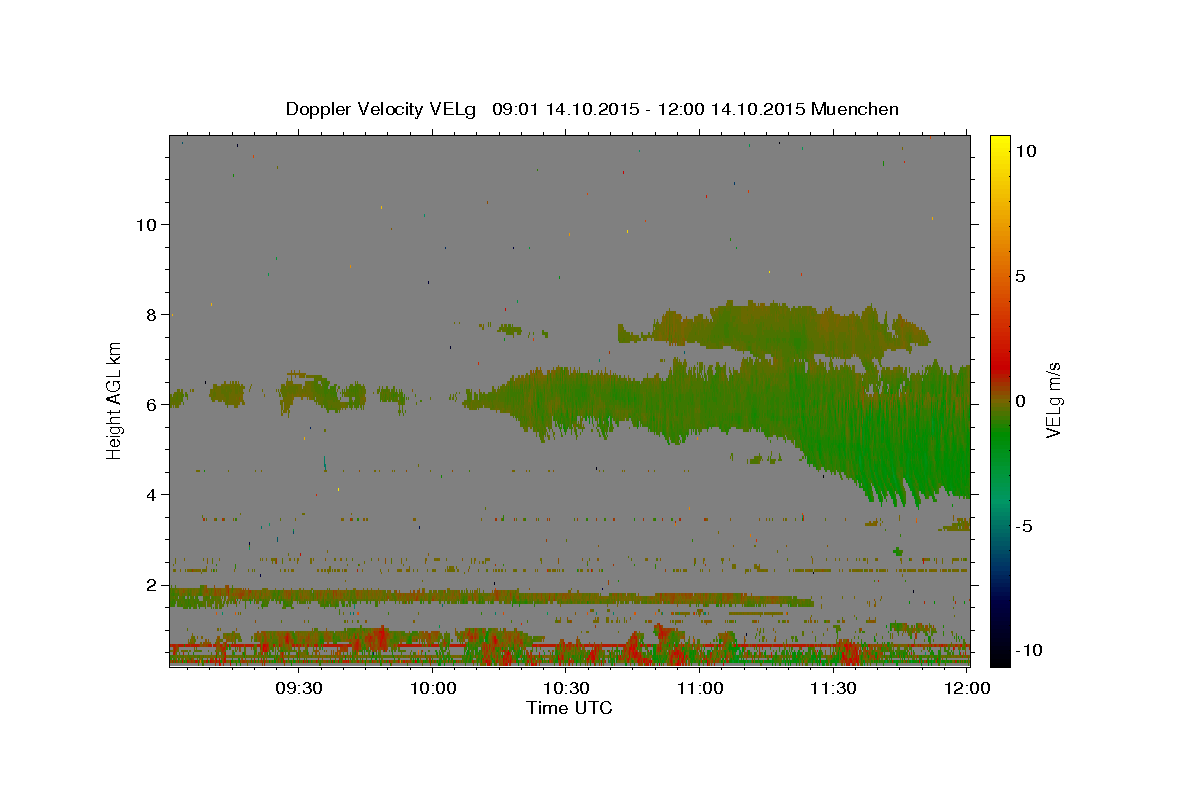The width and height of the screenshot is (1200, 800).
Task: Click the 'Time UTC' x-axis label
Action: (569, 708)
